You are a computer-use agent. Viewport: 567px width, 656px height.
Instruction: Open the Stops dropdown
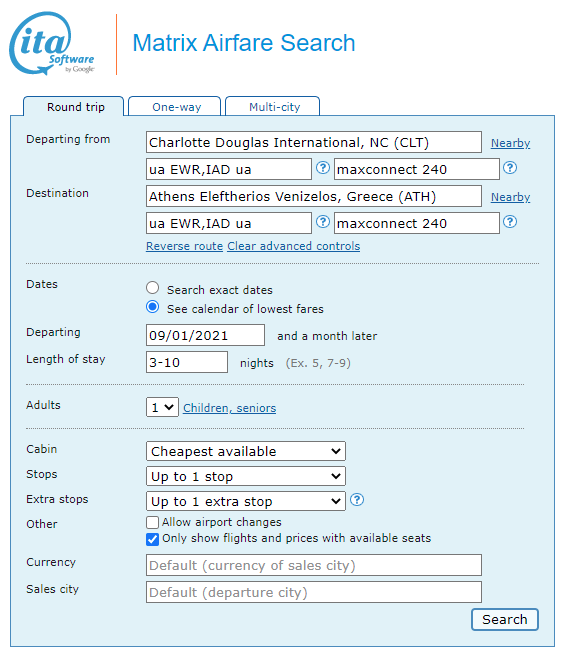(x=246, y=476)
